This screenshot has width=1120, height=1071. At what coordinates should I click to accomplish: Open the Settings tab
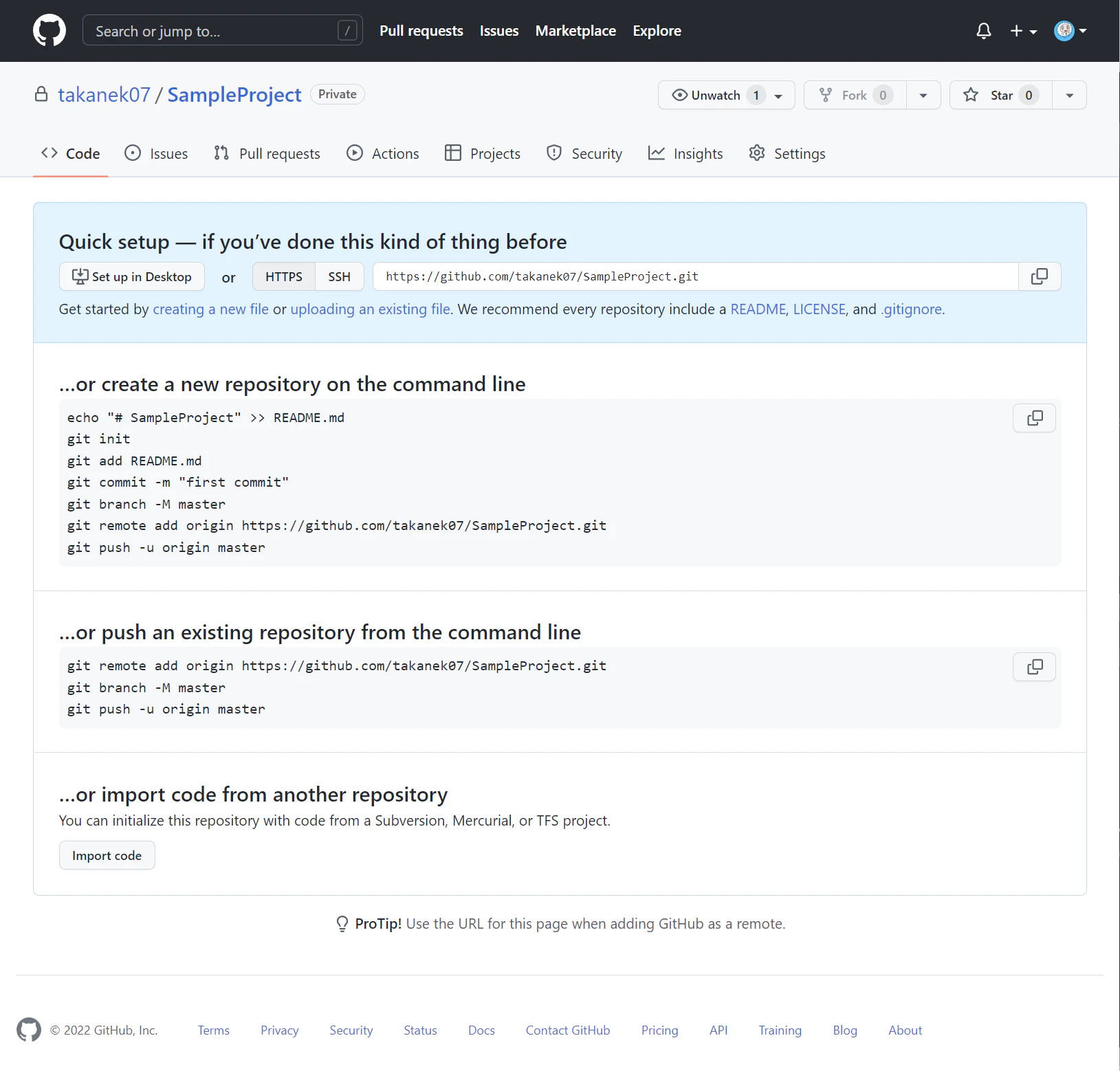point(787,153)
